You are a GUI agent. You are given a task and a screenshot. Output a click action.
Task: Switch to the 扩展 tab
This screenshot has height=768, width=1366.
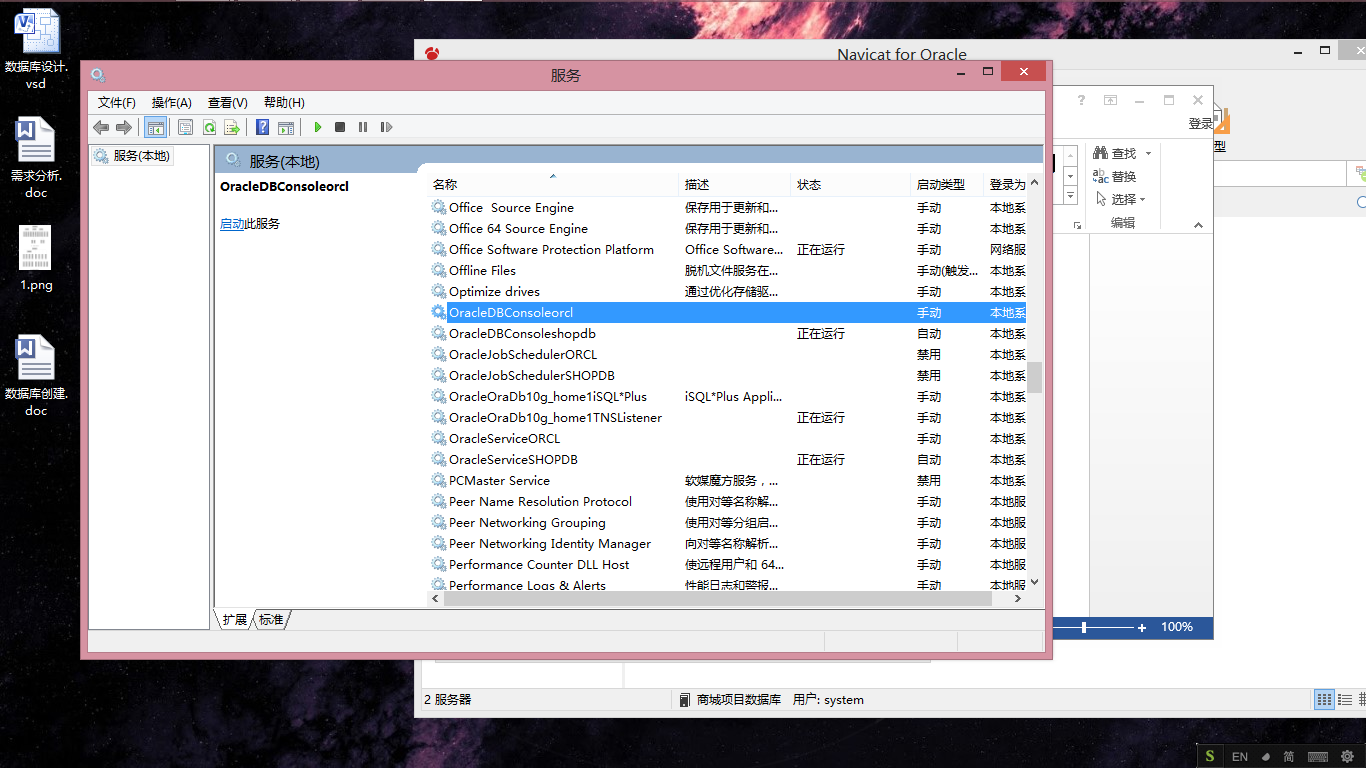click(235, 620)
